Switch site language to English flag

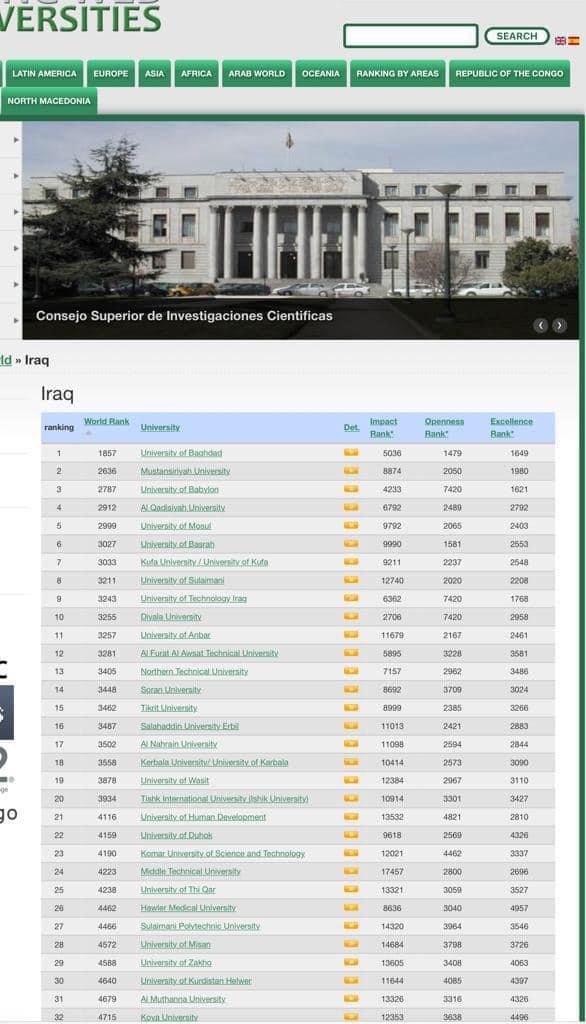(x=561, y=40)
